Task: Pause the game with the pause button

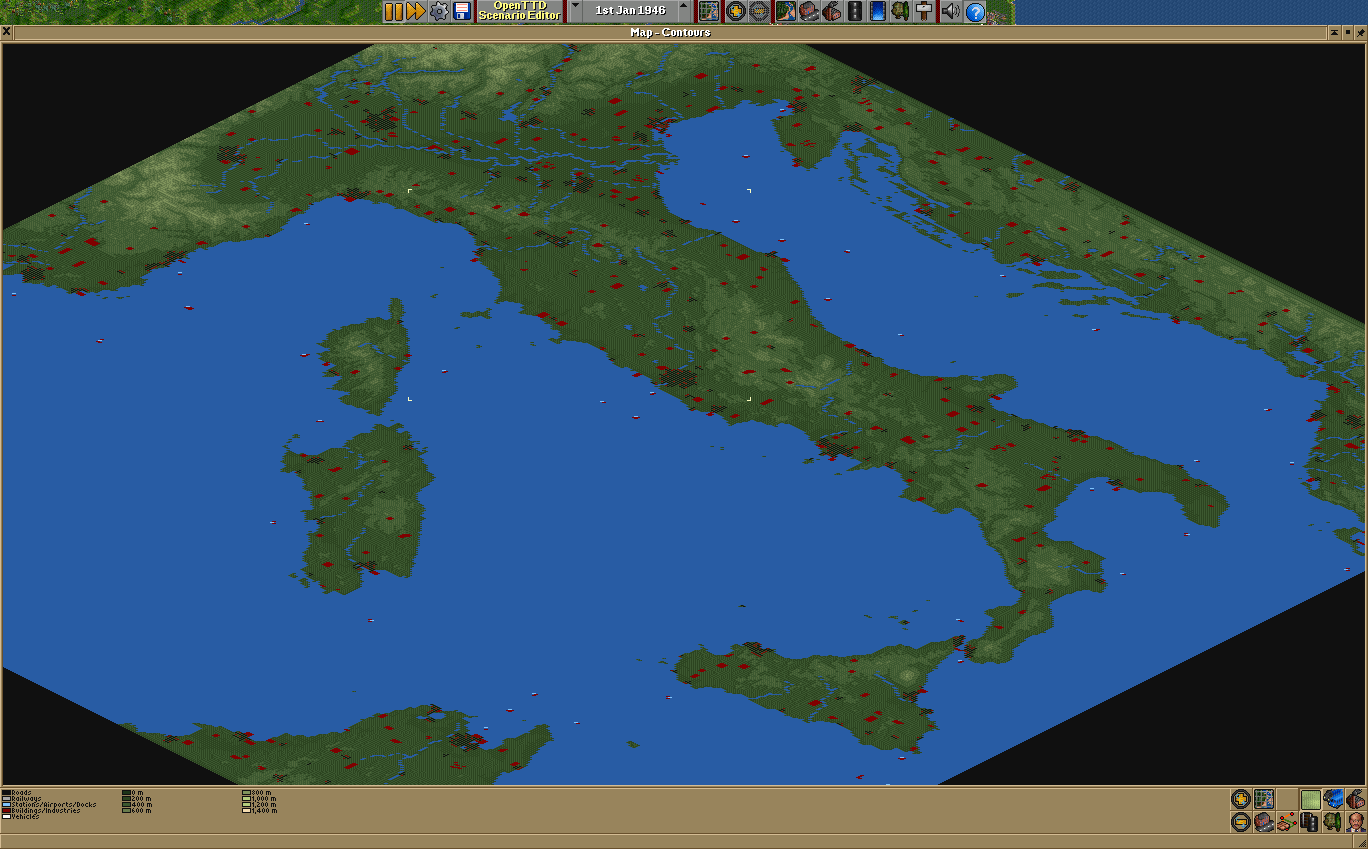Action: pyautogui.click(x=392, y=12)
